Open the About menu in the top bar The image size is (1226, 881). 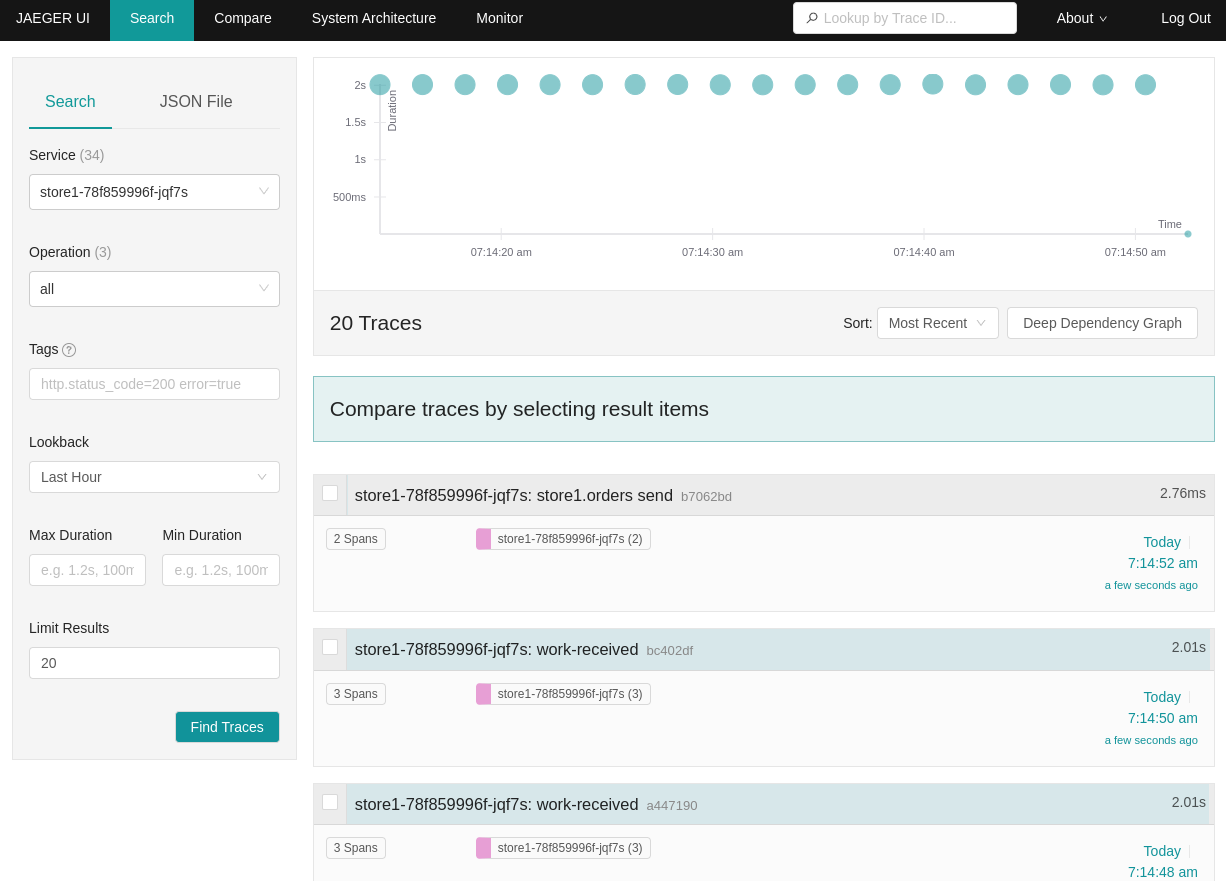coord(1082,18)
